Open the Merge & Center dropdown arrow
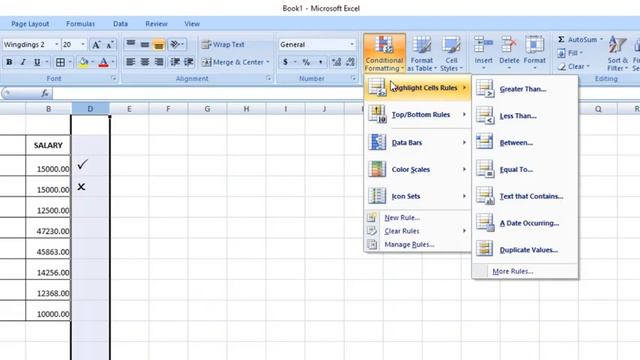The height and width of the screenshot is (360, 640). click(268, 62)
